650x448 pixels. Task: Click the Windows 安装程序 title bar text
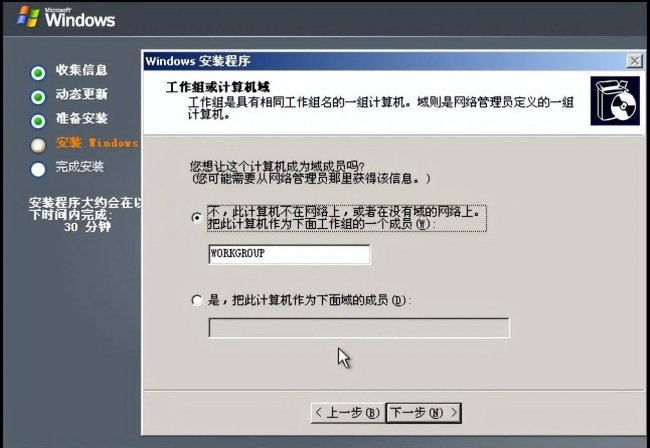click(x=198, y=61)
